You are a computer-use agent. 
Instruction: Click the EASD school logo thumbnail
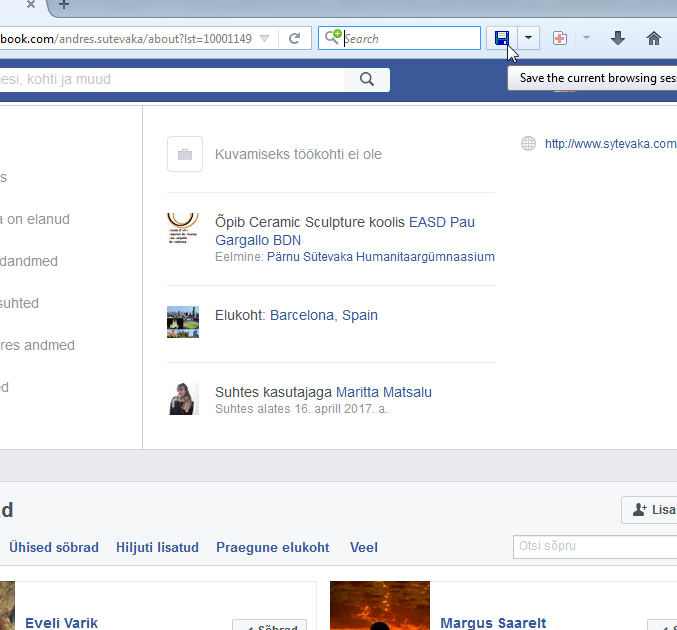pos(183,228)
